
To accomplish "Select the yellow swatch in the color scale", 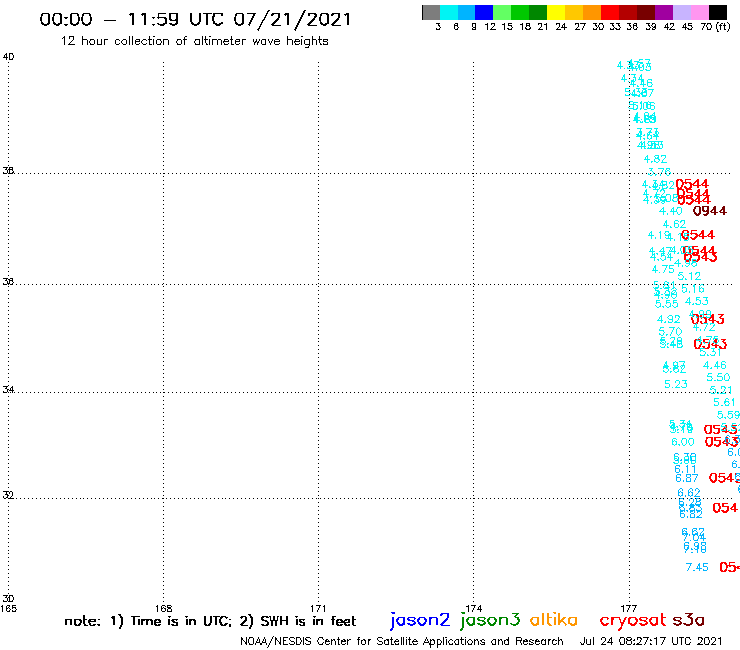I will 556,12.
